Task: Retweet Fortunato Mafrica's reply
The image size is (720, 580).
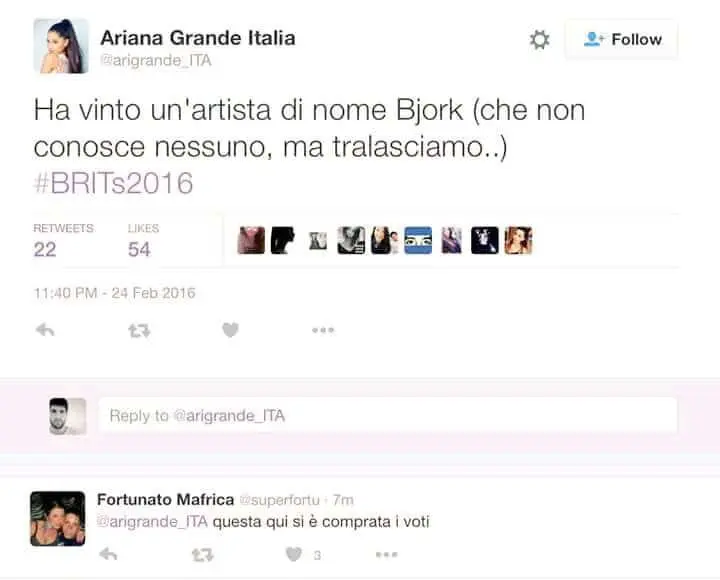Action: 202,555
